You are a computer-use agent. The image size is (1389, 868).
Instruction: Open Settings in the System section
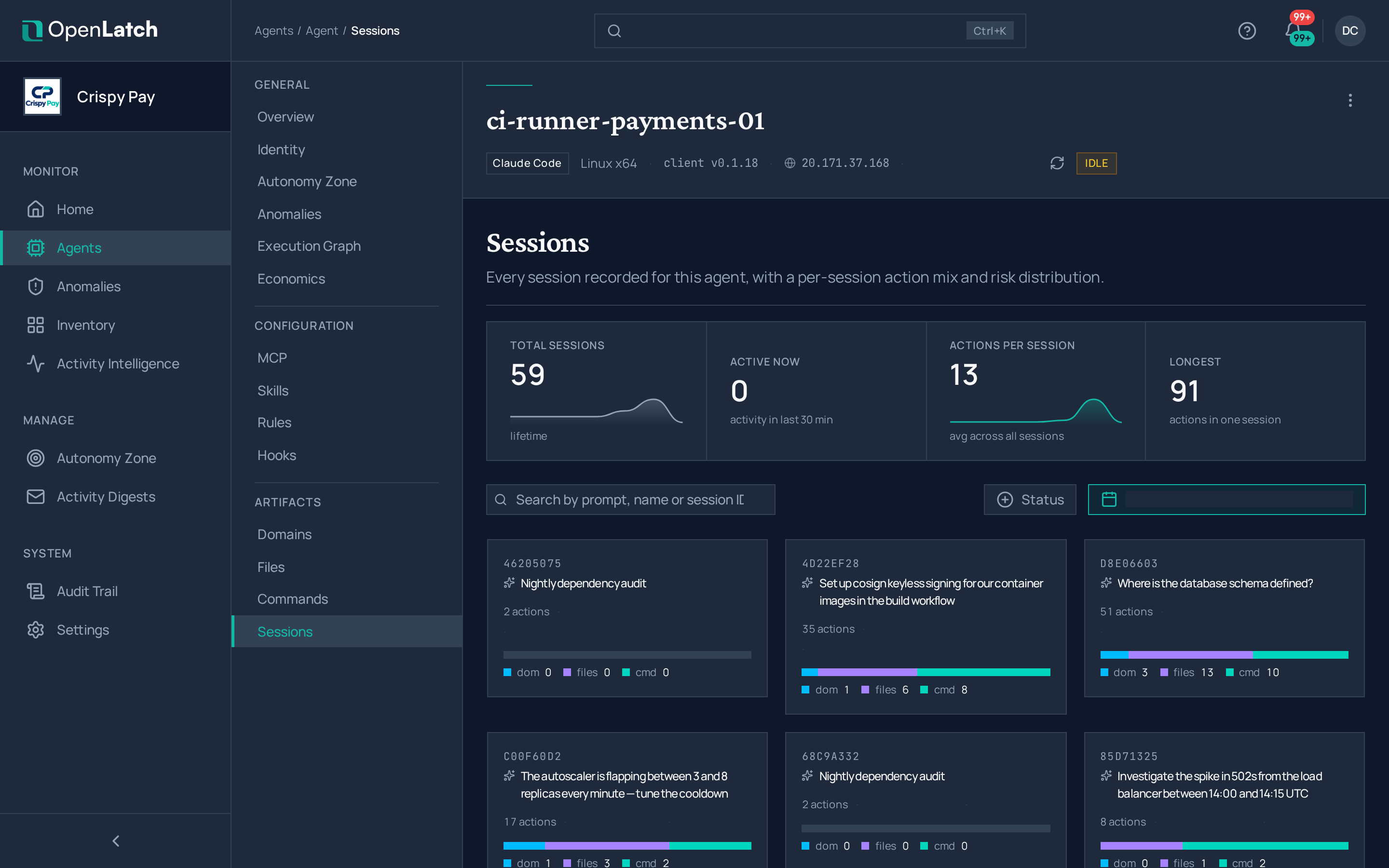[115, 630]
